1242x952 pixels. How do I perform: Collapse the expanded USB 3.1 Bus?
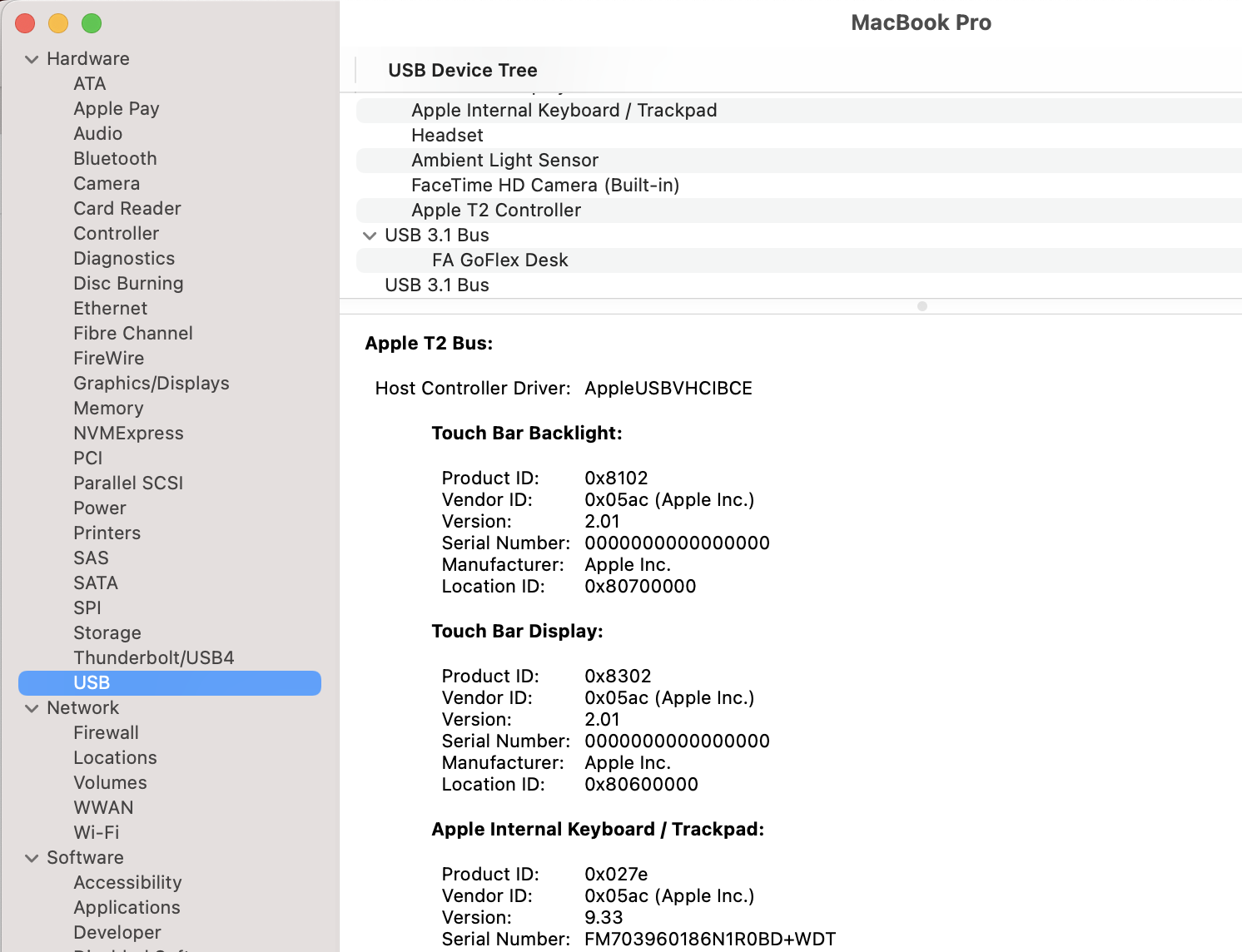pyautogui.click(x=370, y=236)
